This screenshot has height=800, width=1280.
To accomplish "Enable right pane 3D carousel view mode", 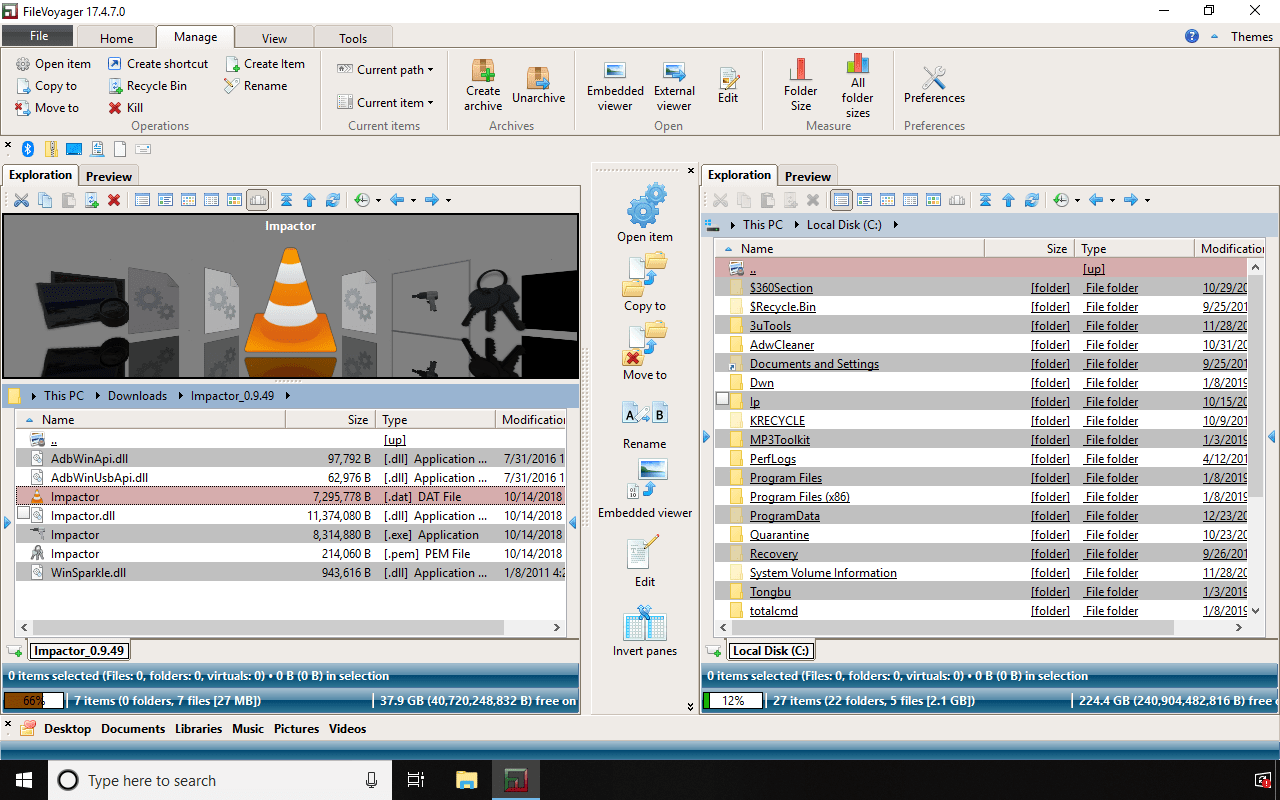I will 957,200.
